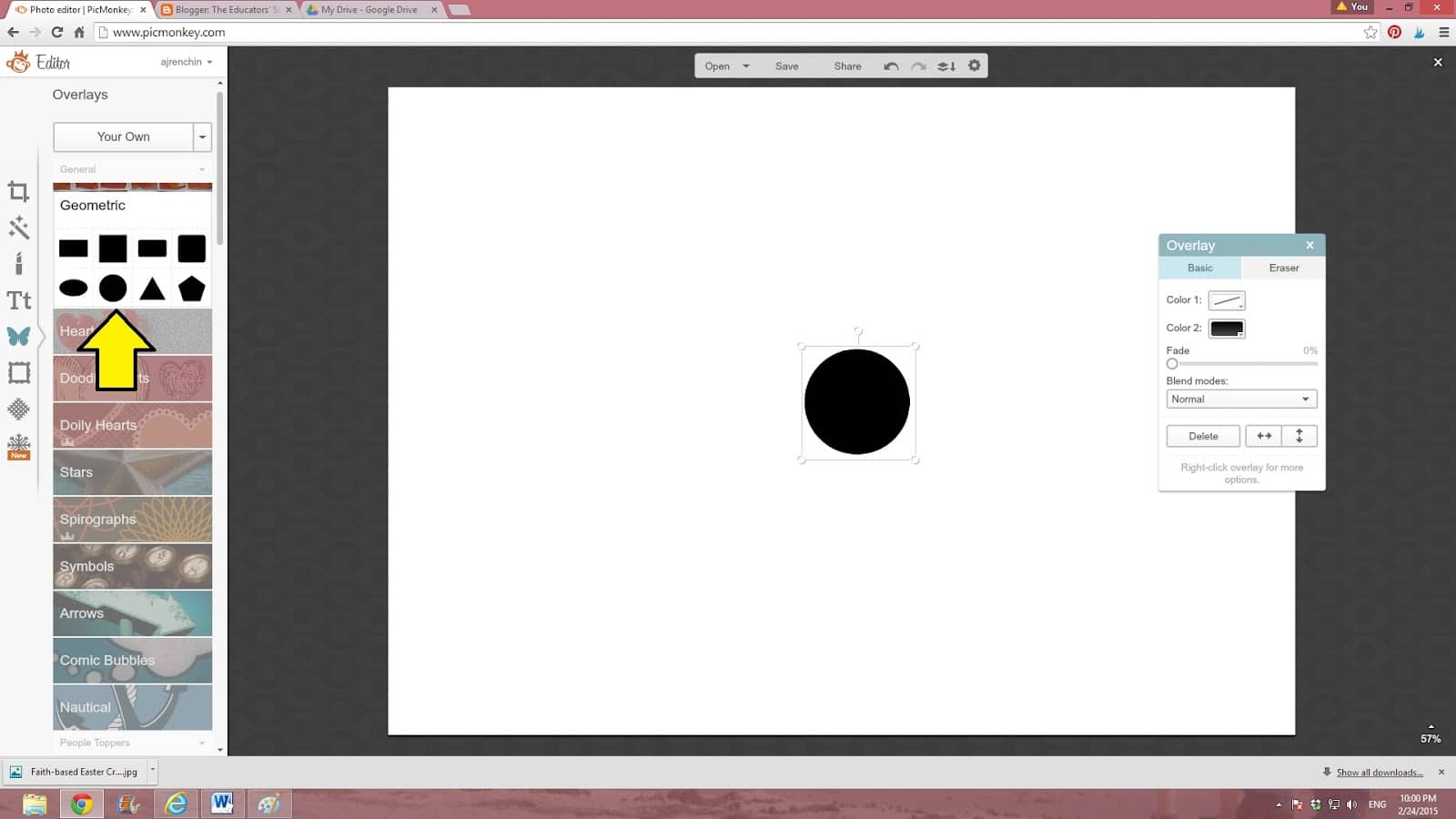The height and width of the screenshot is (819, 1456).
Task: Open the Textures tool icon
Action: [x=18, y=409]
